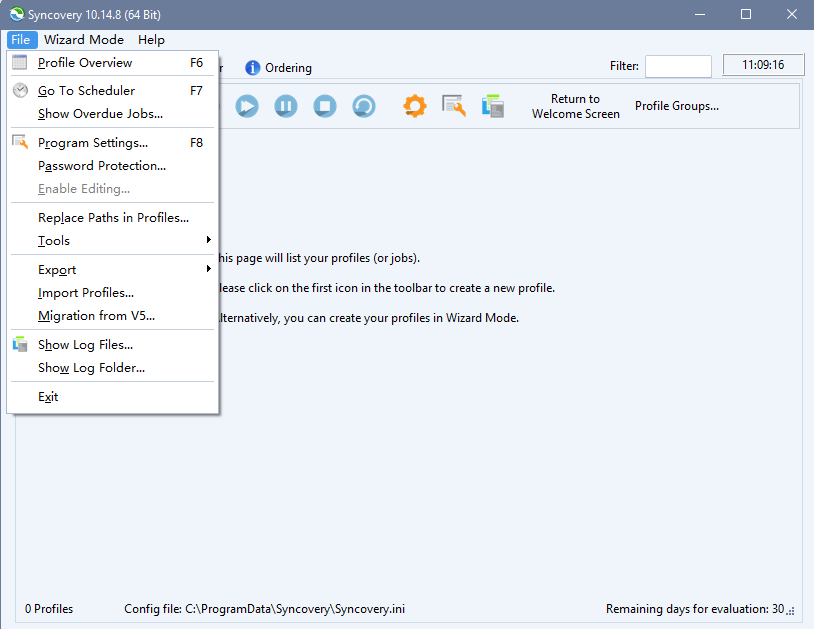This screenshot has height=629, width=814.
Task: Click the blue info Ordering icon
Action: (253, 68)
